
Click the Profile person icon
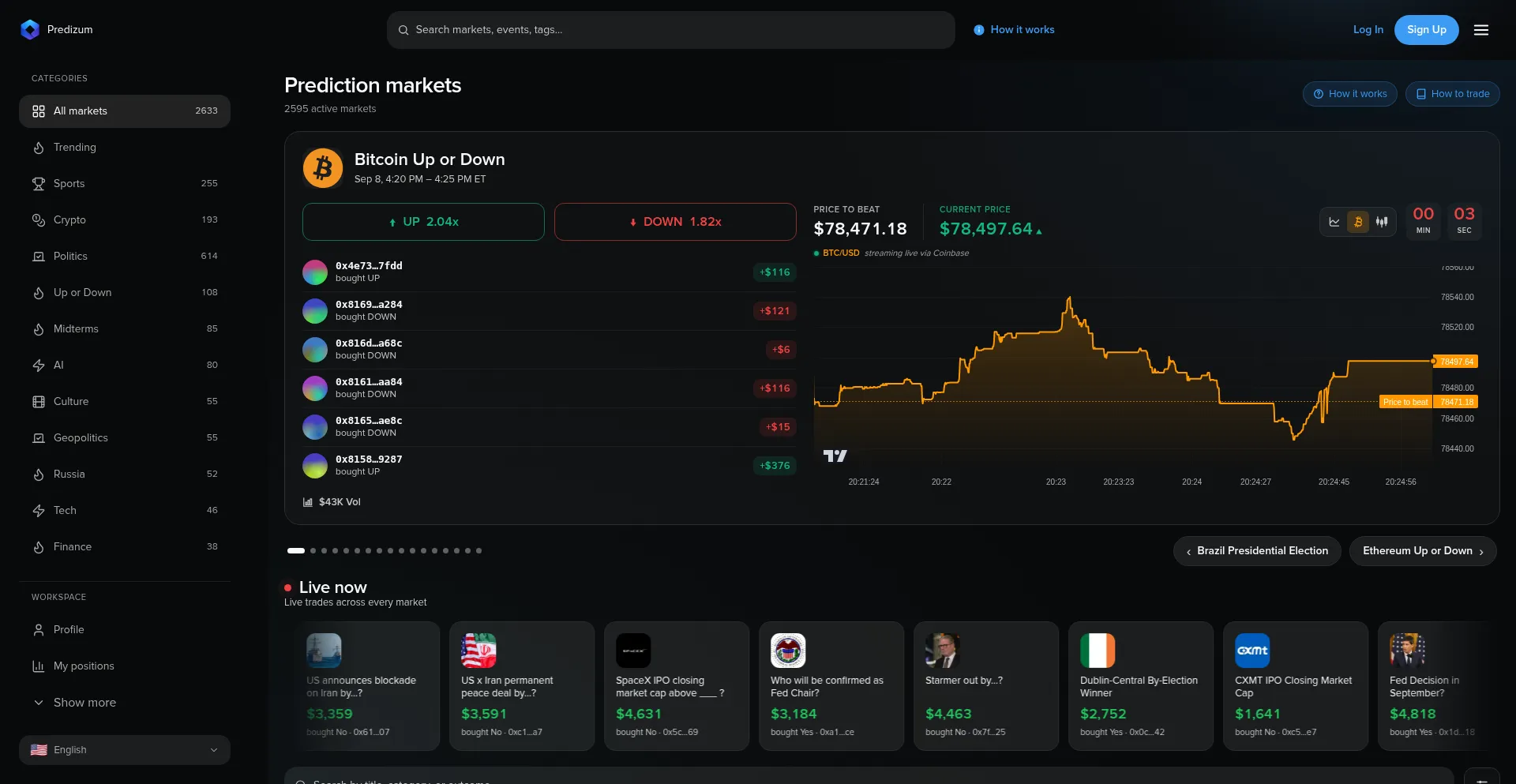point(39,630)
